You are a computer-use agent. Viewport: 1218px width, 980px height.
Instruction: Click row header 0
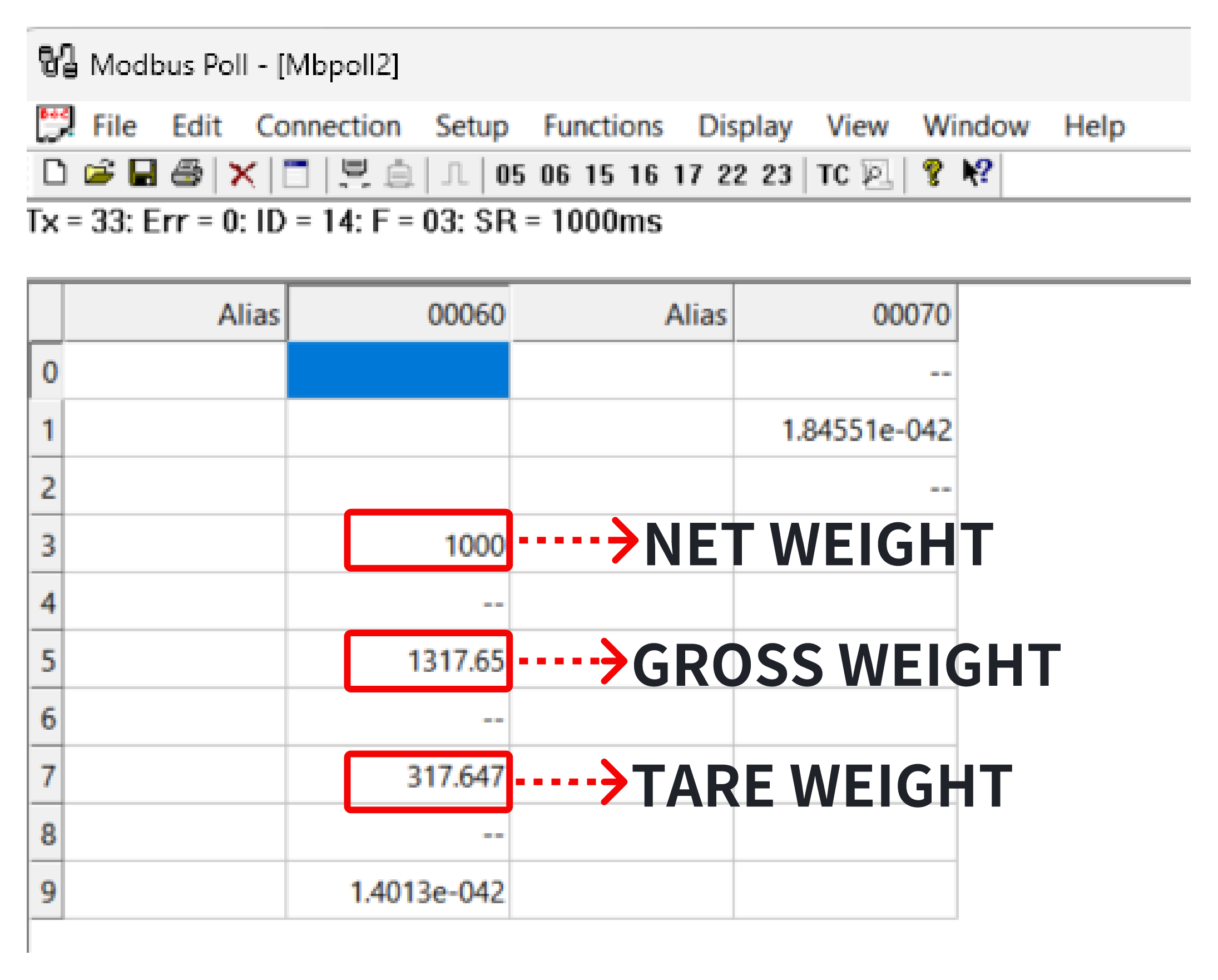[46, 370]
